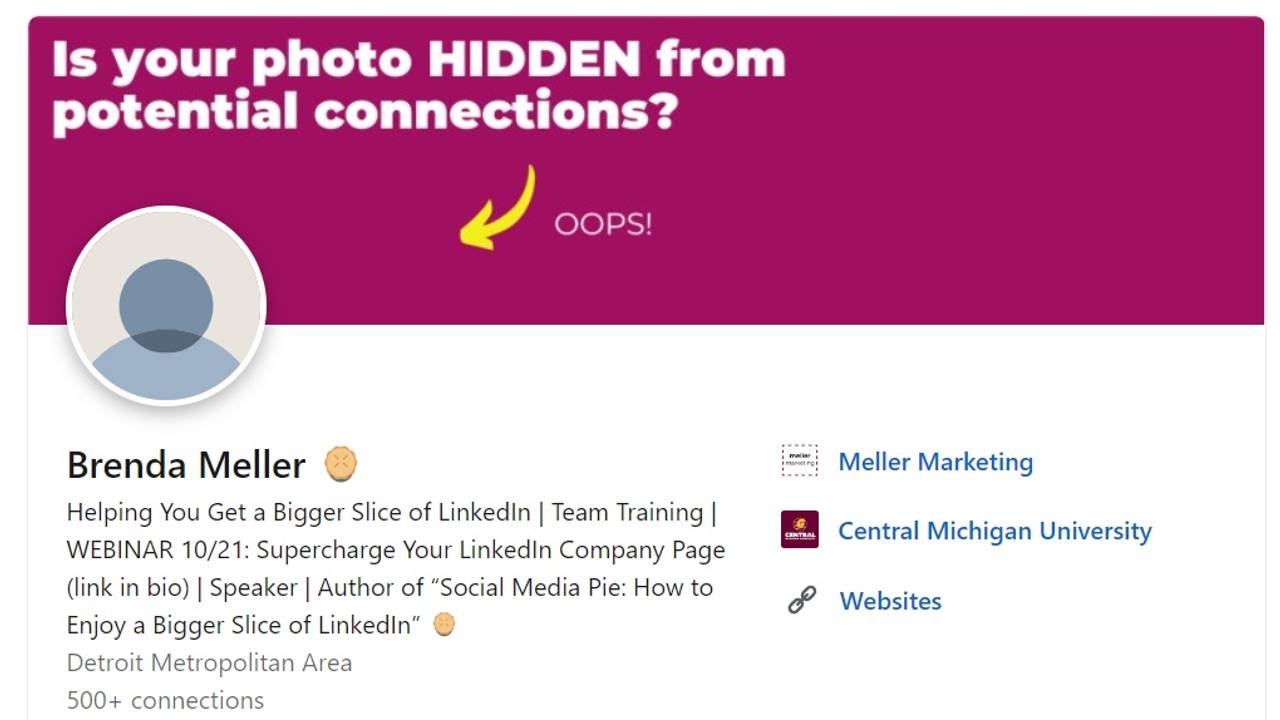Click the Central Michigan University logo
This screenshot has width=1280, height=720.
click(x=800, y=531)
